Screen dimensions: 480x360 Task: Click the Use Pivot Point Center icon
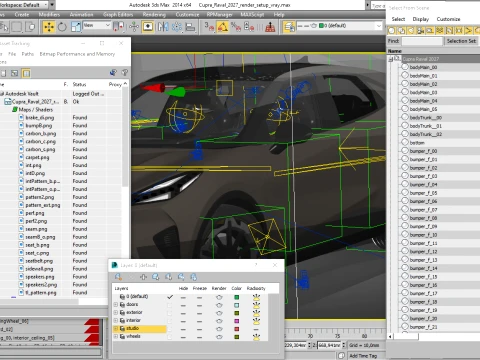119,27
